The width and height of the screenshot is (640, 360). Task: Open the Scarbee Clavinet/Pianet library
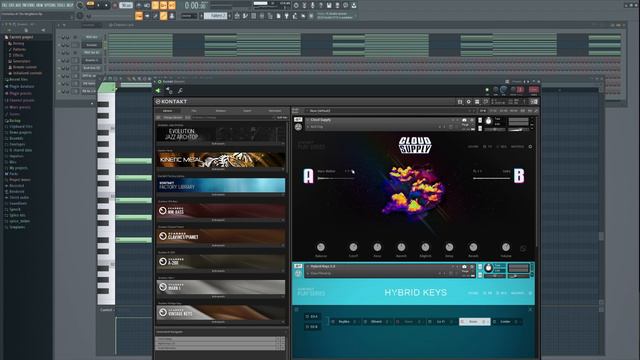click(221, 236)
